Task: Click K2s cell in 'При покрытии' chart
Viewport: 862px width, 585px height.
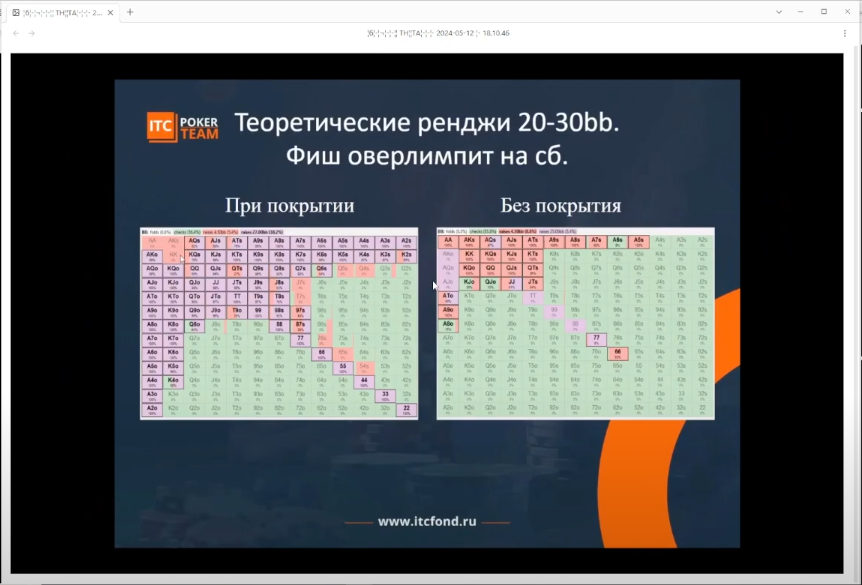Action: click(x=406, y=256)
